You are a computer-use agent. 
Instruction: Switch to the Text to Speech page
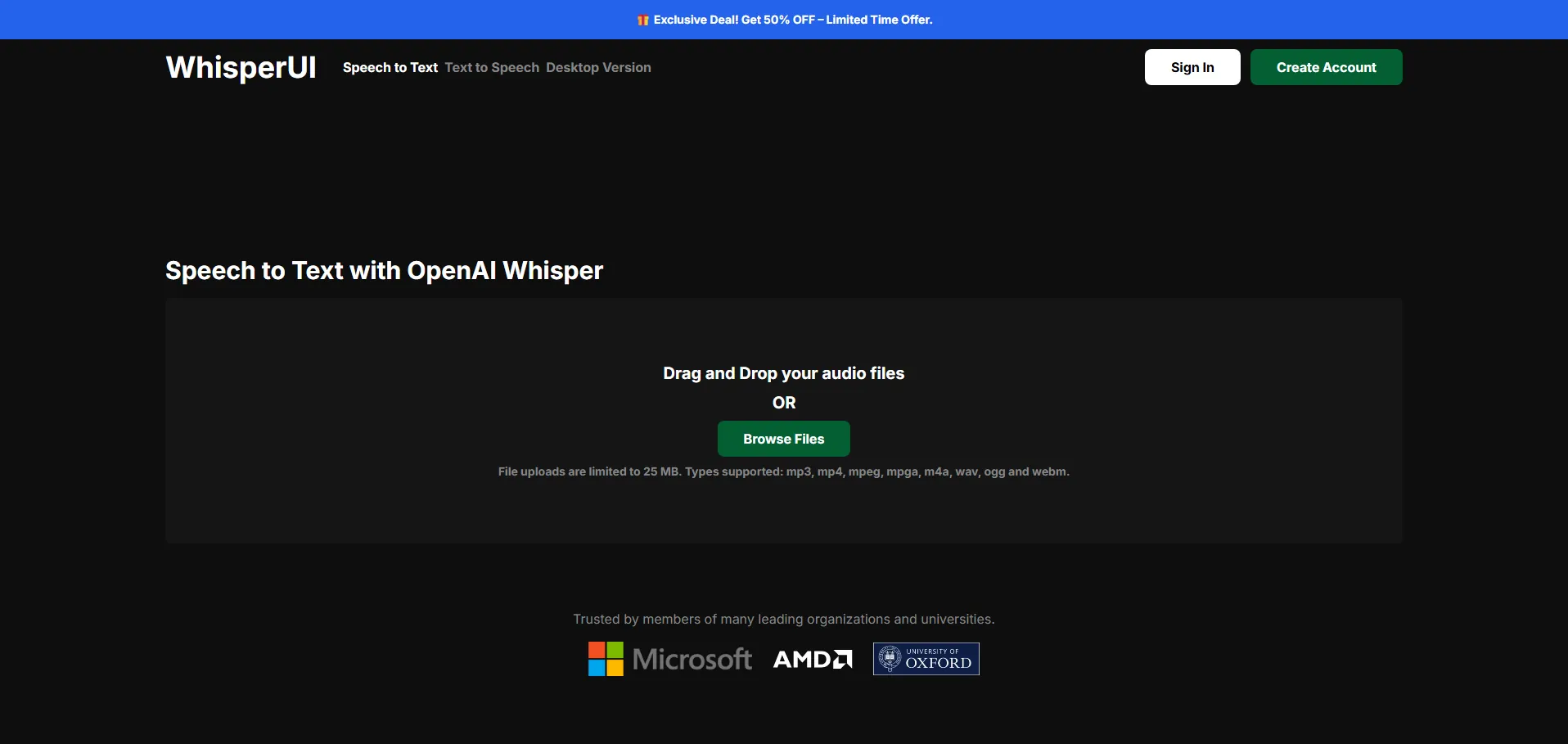[492, 68]
